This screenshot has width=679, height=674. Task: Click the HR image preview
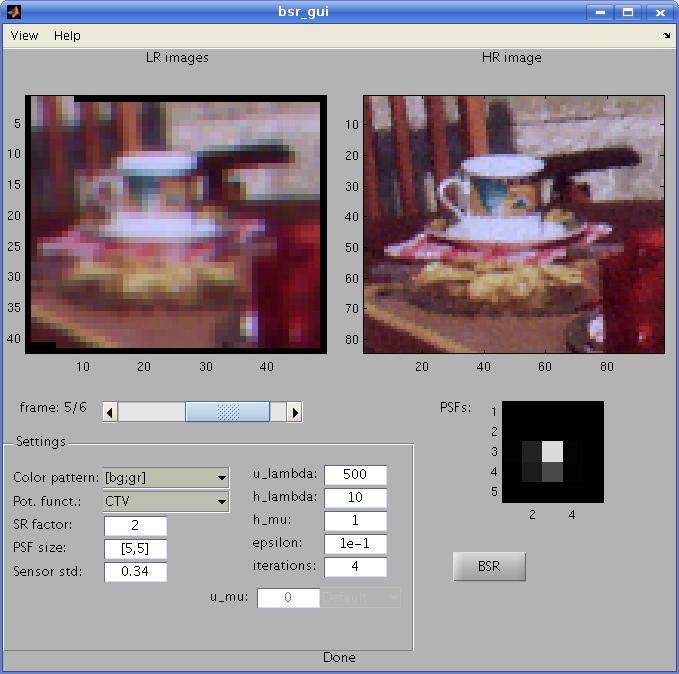(514, 224)
